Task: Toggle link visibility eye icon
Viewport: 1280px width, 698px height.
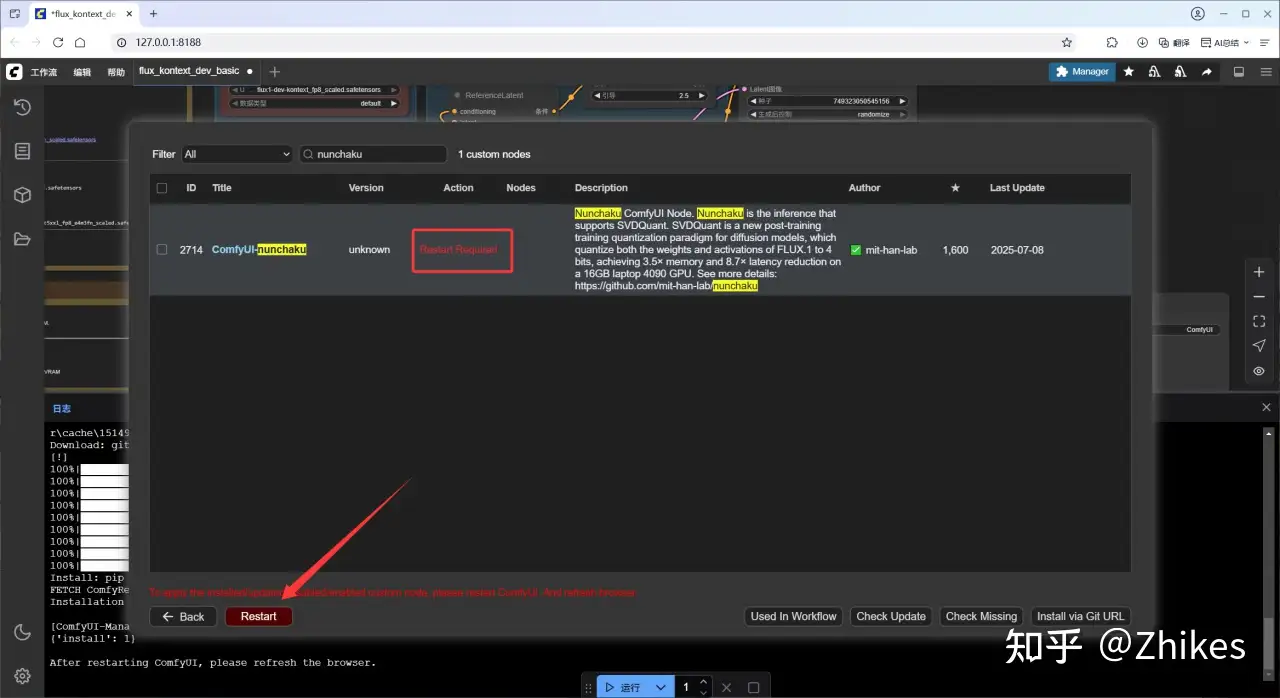Action: point(1259,371)
